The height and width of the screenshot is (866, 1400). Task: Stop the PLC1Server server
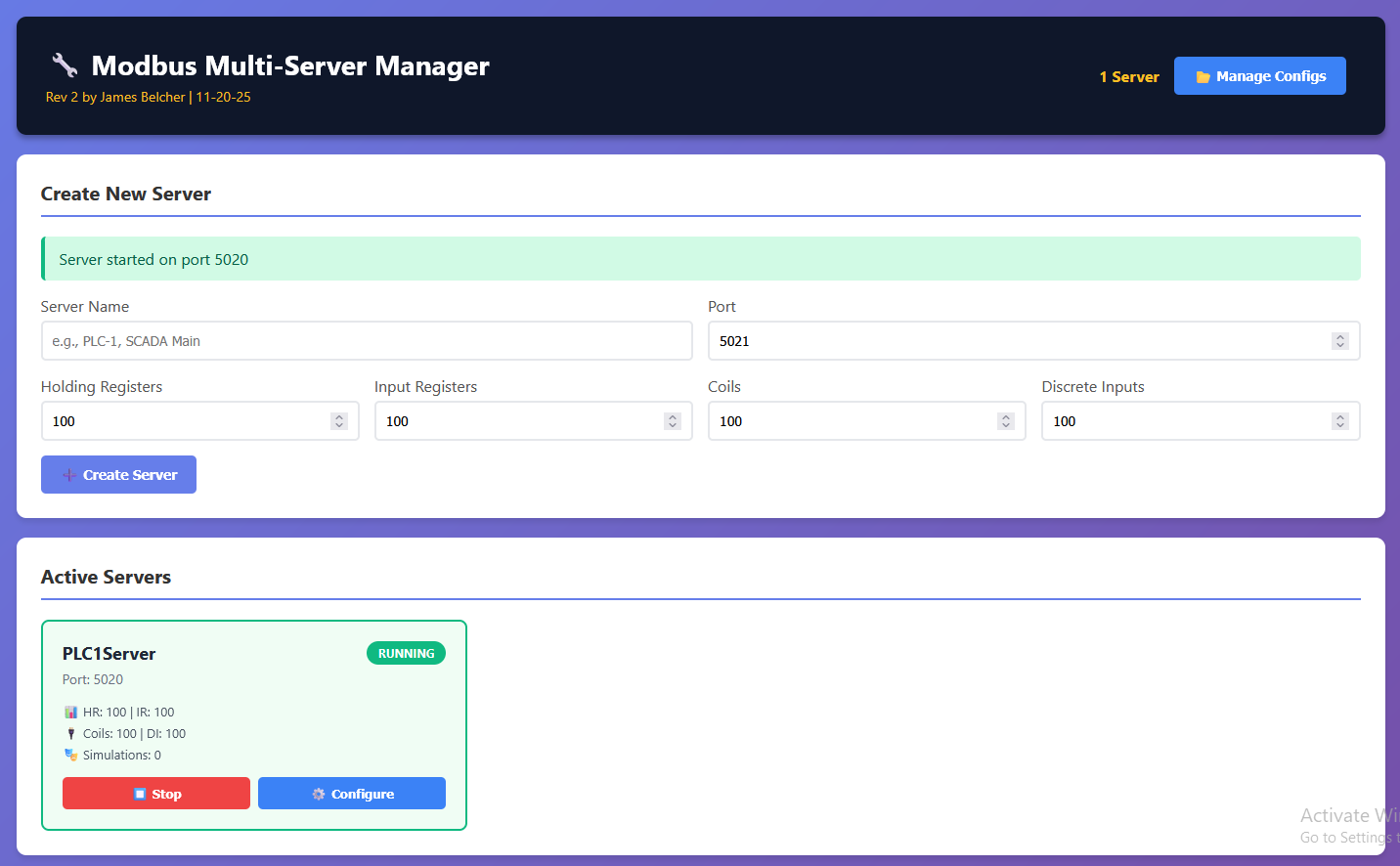tap(156, 794)
